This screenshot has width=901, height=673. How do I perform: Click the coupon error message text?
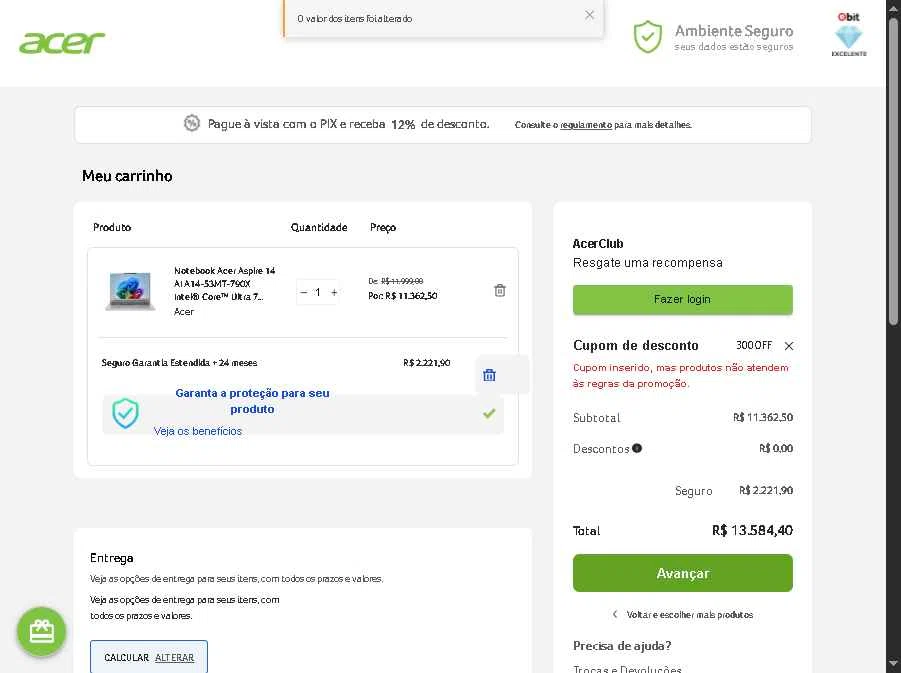(x=680, y=375)
